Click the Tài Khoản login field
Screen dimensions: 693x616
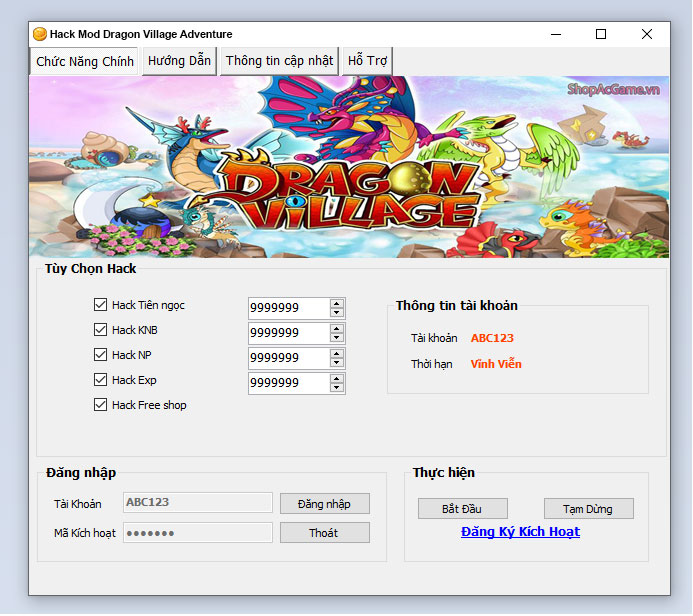[x=198, y=502]
